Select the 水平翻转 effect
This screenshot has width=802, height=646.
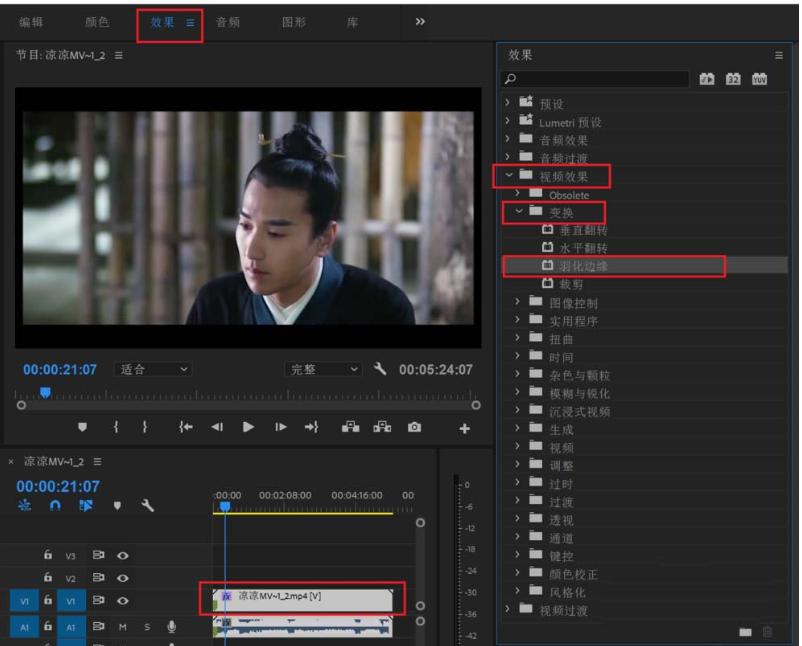pos(582,247)
